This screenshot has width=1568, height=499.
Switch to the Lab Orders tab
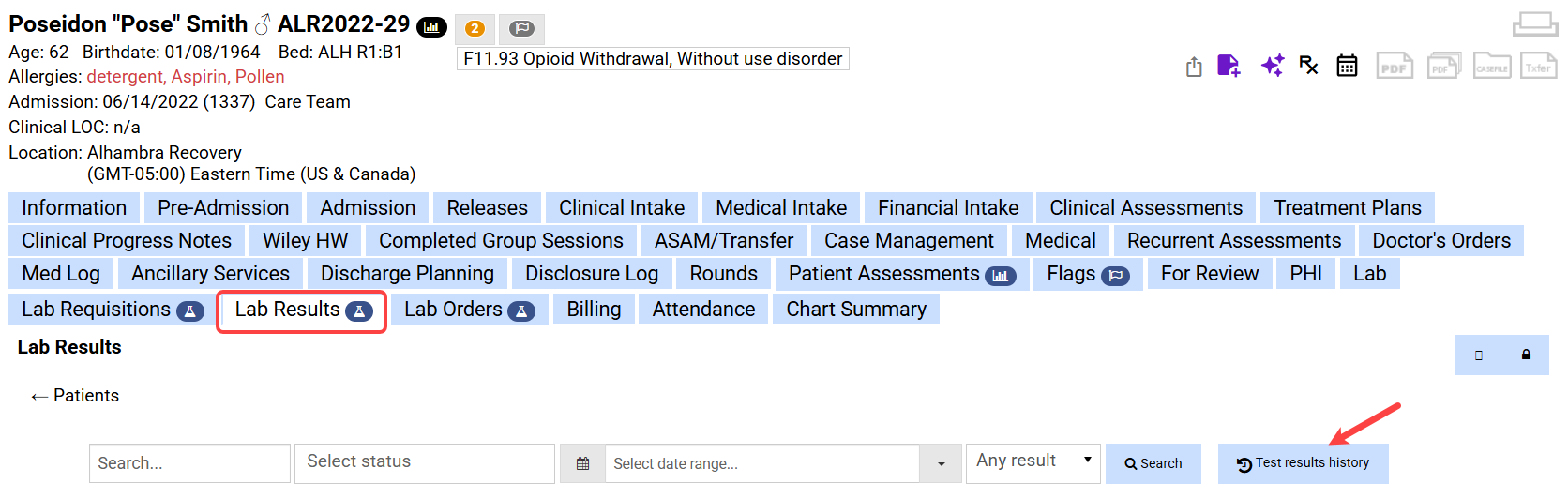[x=469, y=310]
